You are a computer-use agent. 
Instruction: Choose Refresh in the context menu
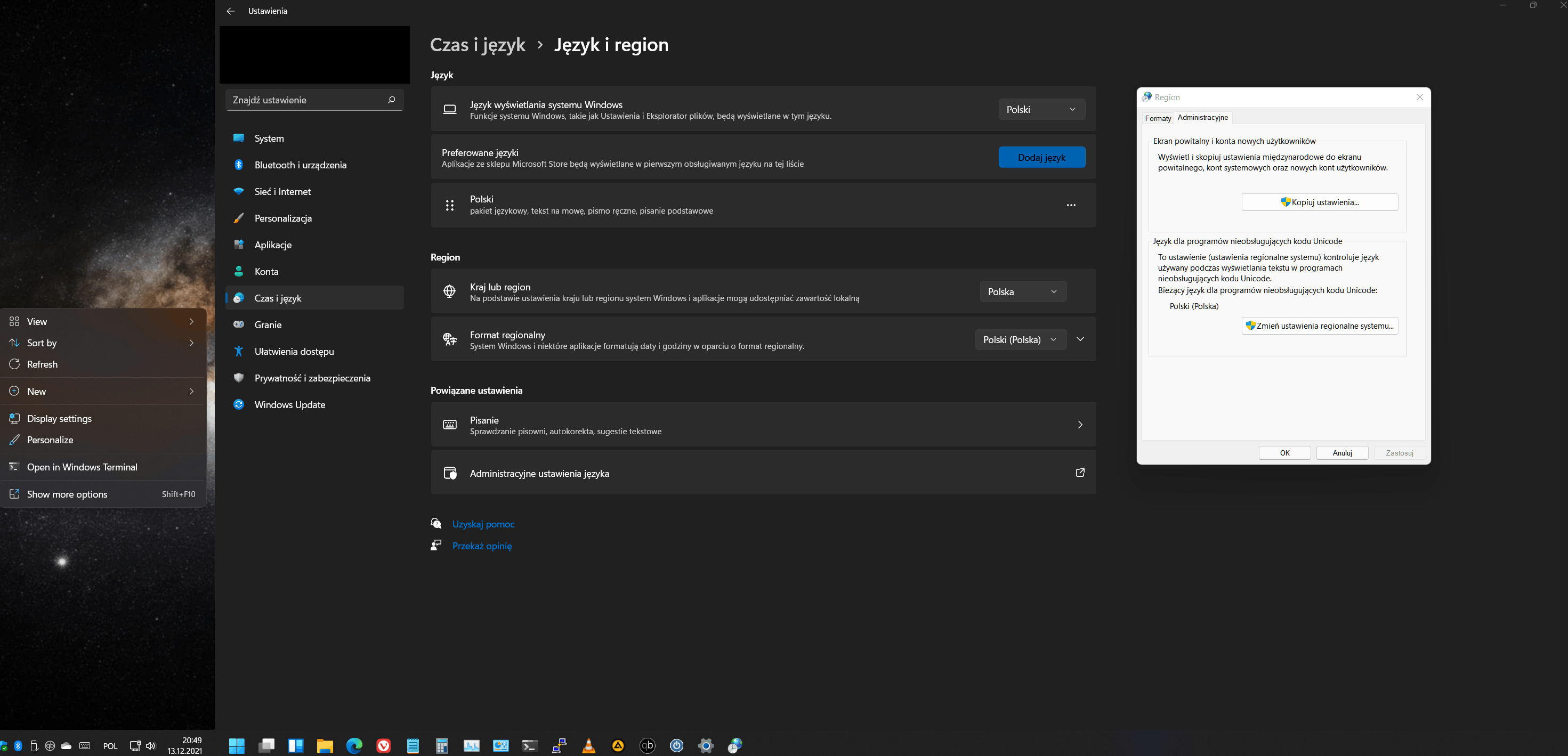42,364
